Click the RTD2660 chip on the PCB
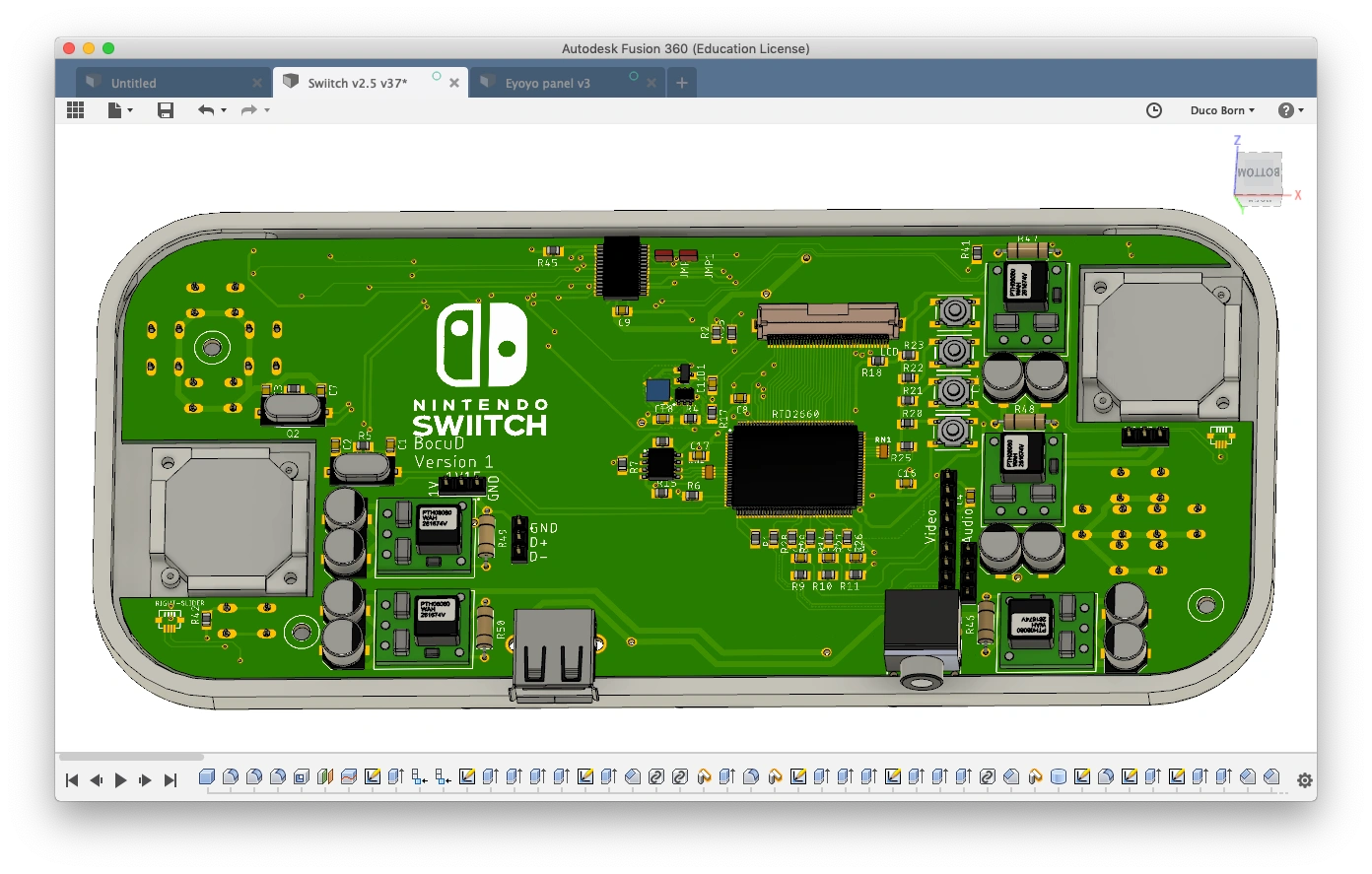The height and width of the screenshot is (874, 1372). [794, 469]
